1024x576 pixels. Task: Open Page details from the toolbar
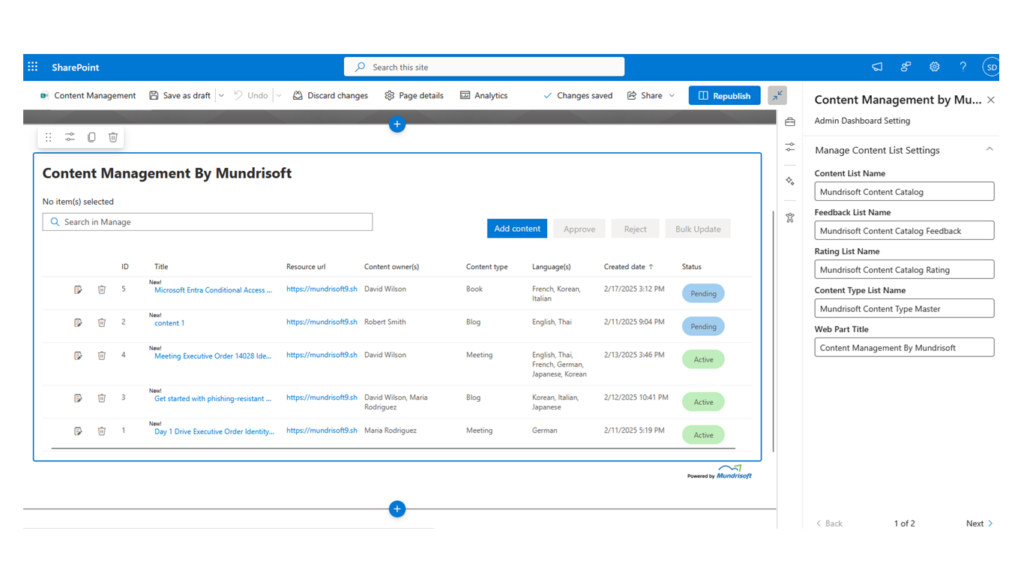click(414, 95)
